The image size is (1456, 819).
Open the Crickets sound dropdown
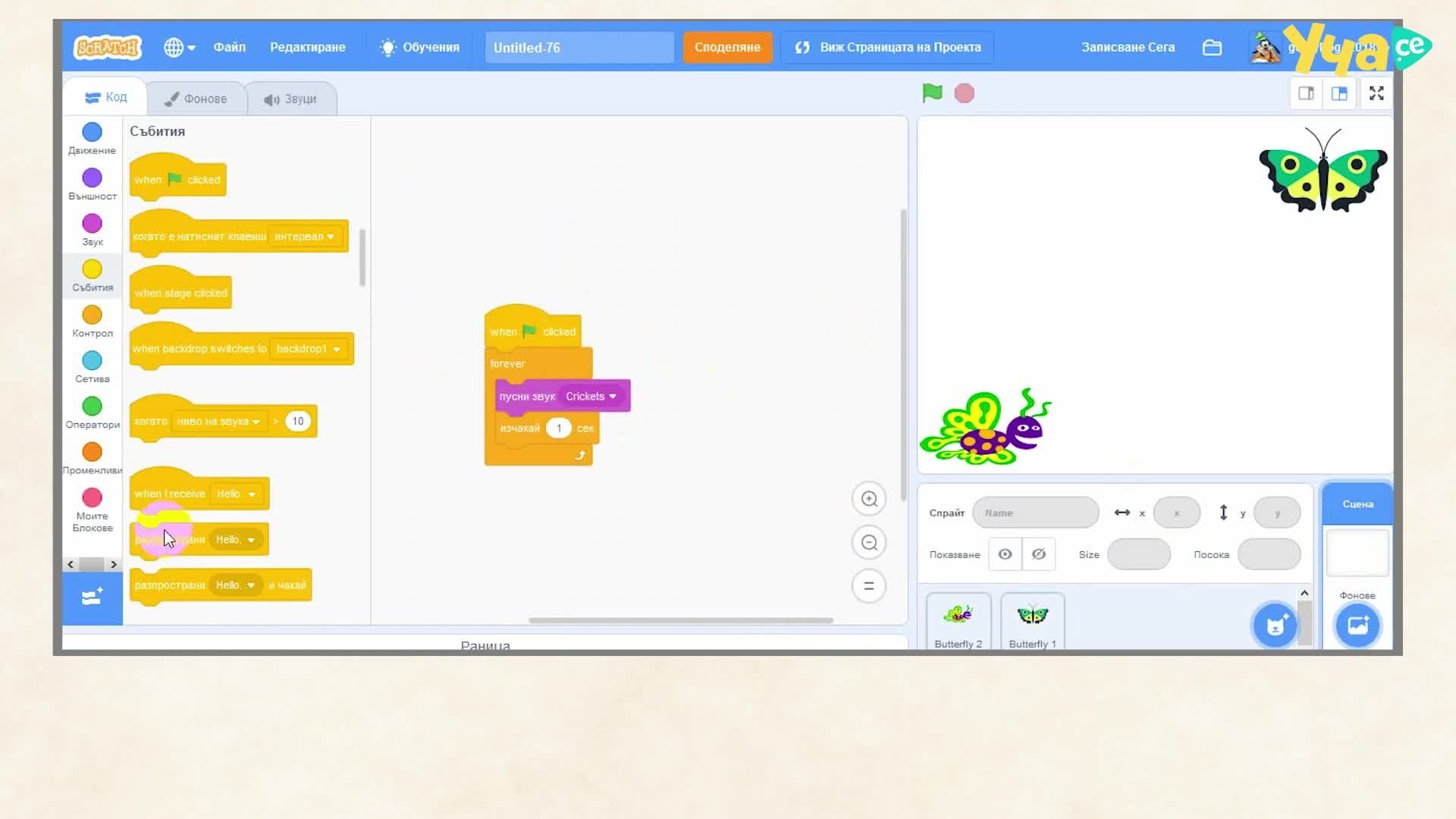pyautogui.click(x=591, y=396)
